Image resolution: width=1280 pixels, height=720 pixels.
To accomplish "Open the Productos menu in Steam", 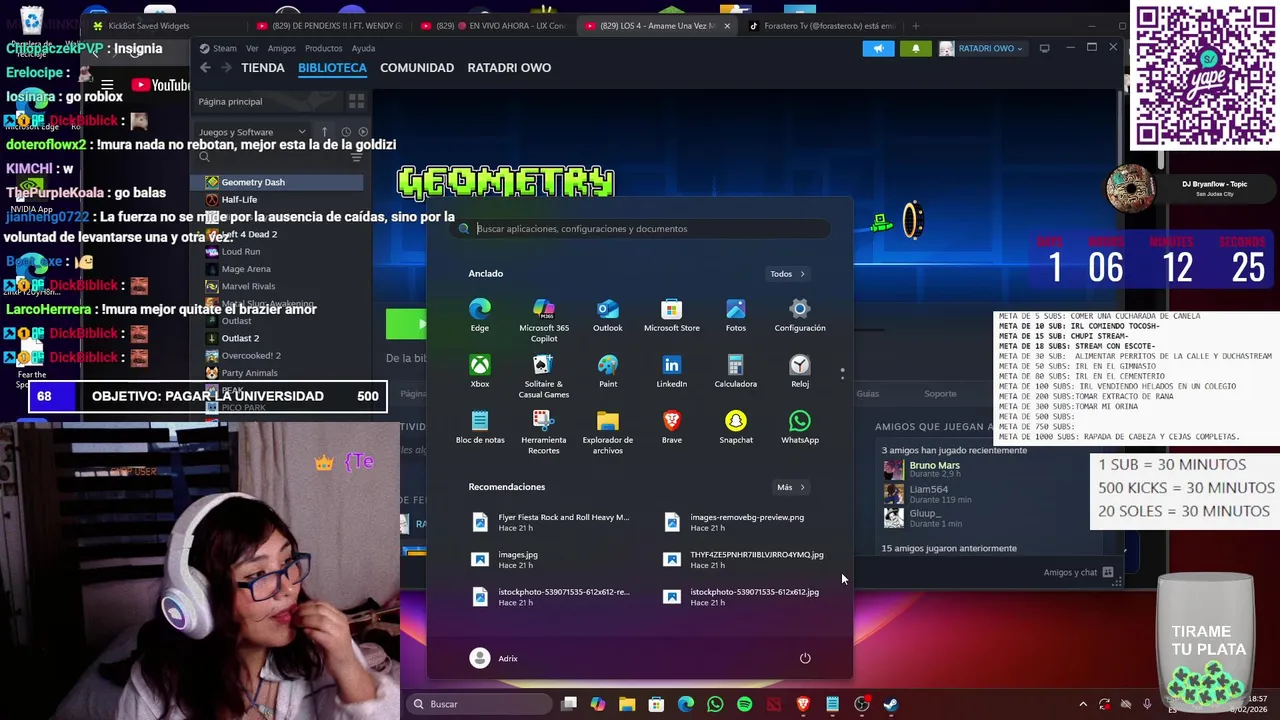I will (323, 48).
